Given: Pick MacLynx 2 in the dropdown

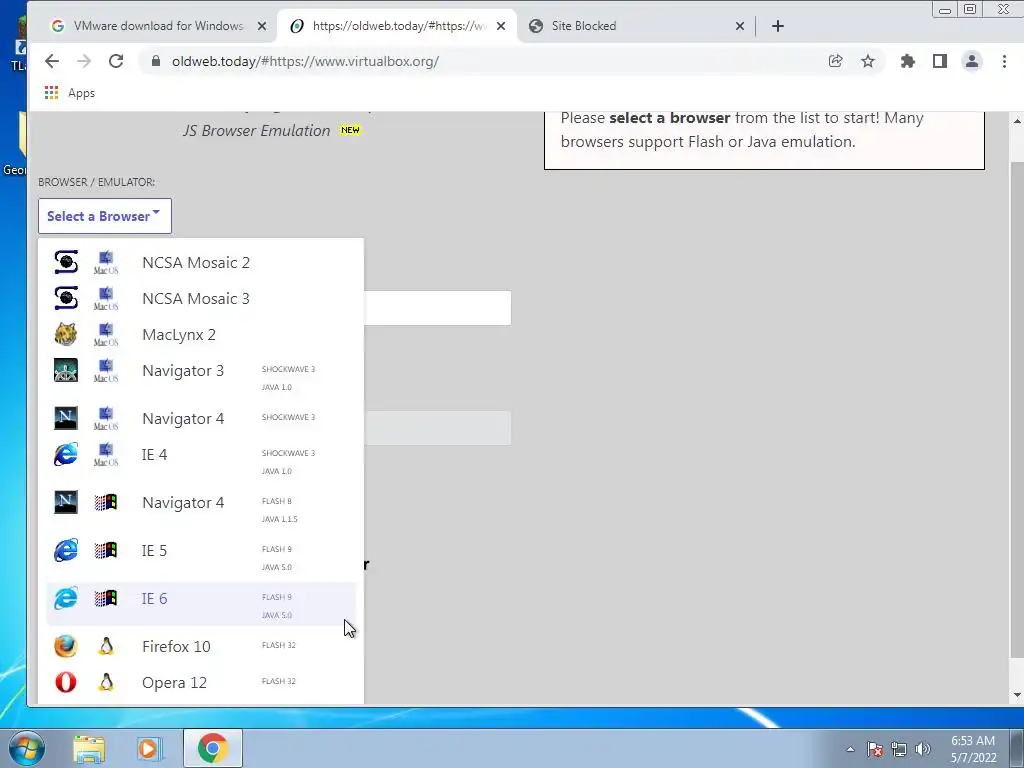Looking at the screenshot, I should (x=201, y=334).
